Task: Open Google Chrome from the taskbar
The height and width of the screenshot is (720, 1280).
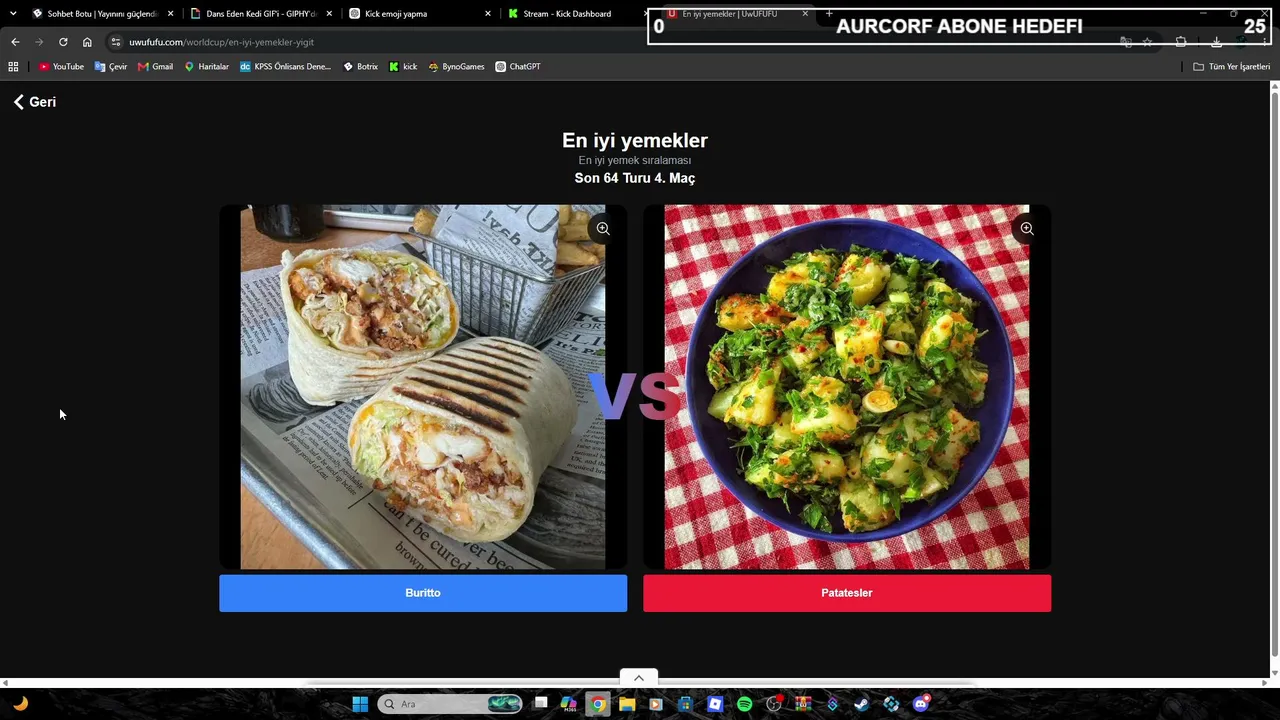Action: pyautogui.click(x=598, y=704)
